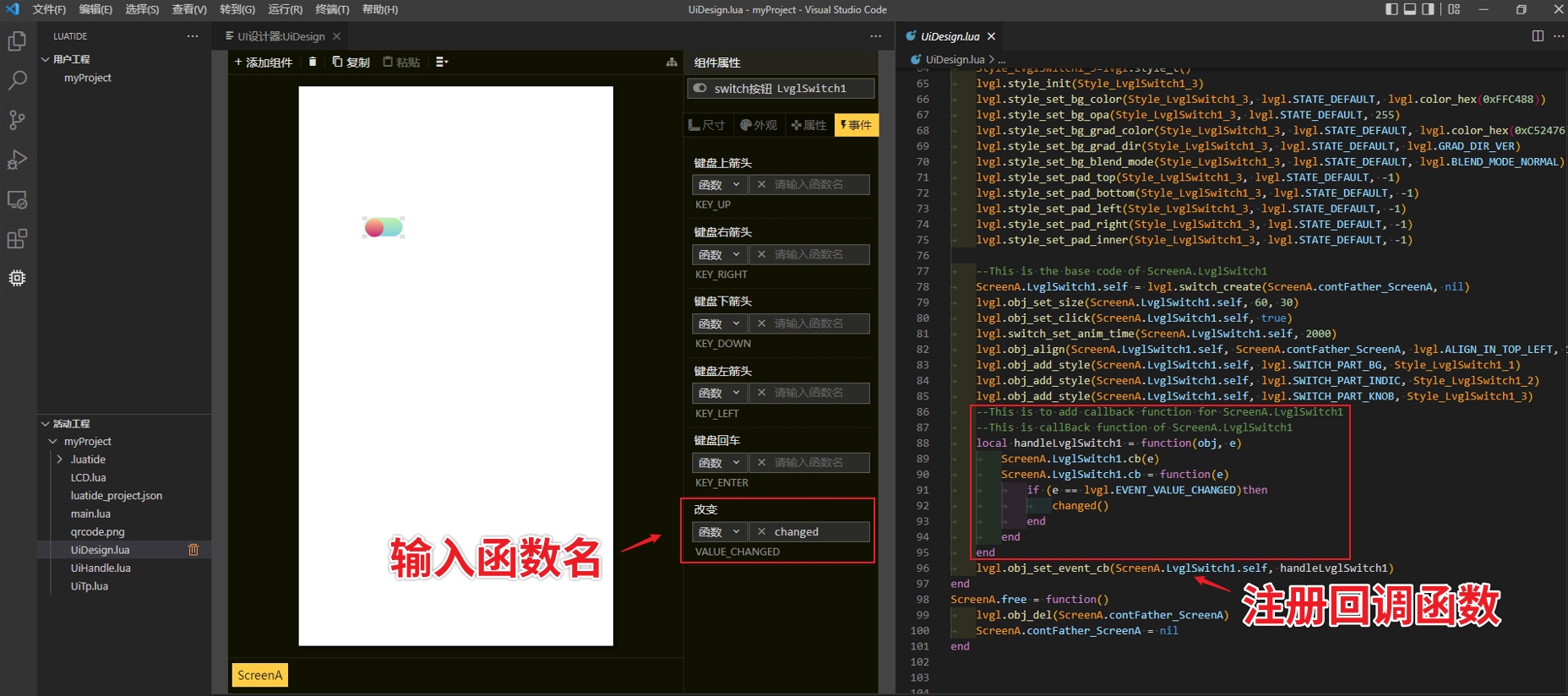Screen dimensions: 1568x696
Task: Clear the 键盘回车 function name field
Action: point(761,462)
